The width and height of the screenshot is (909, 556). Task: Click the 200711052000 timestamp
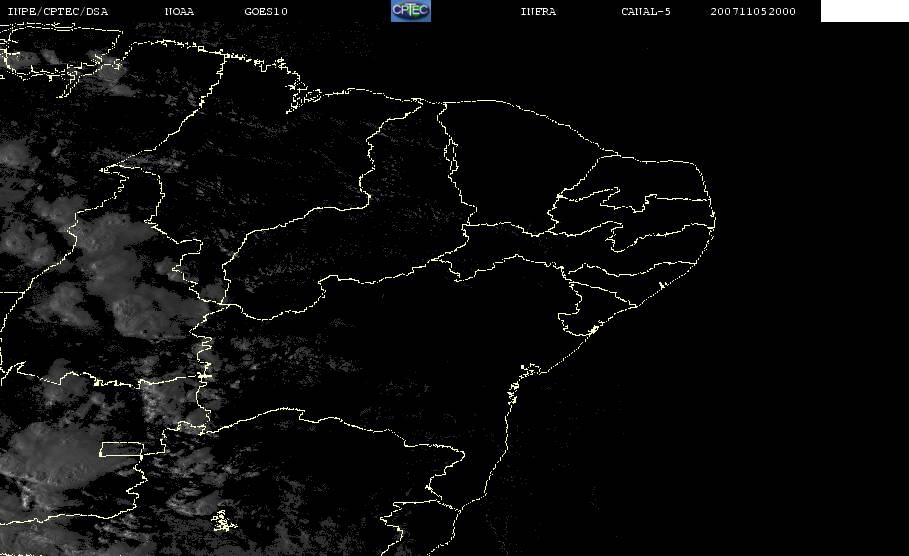(753, 11)
